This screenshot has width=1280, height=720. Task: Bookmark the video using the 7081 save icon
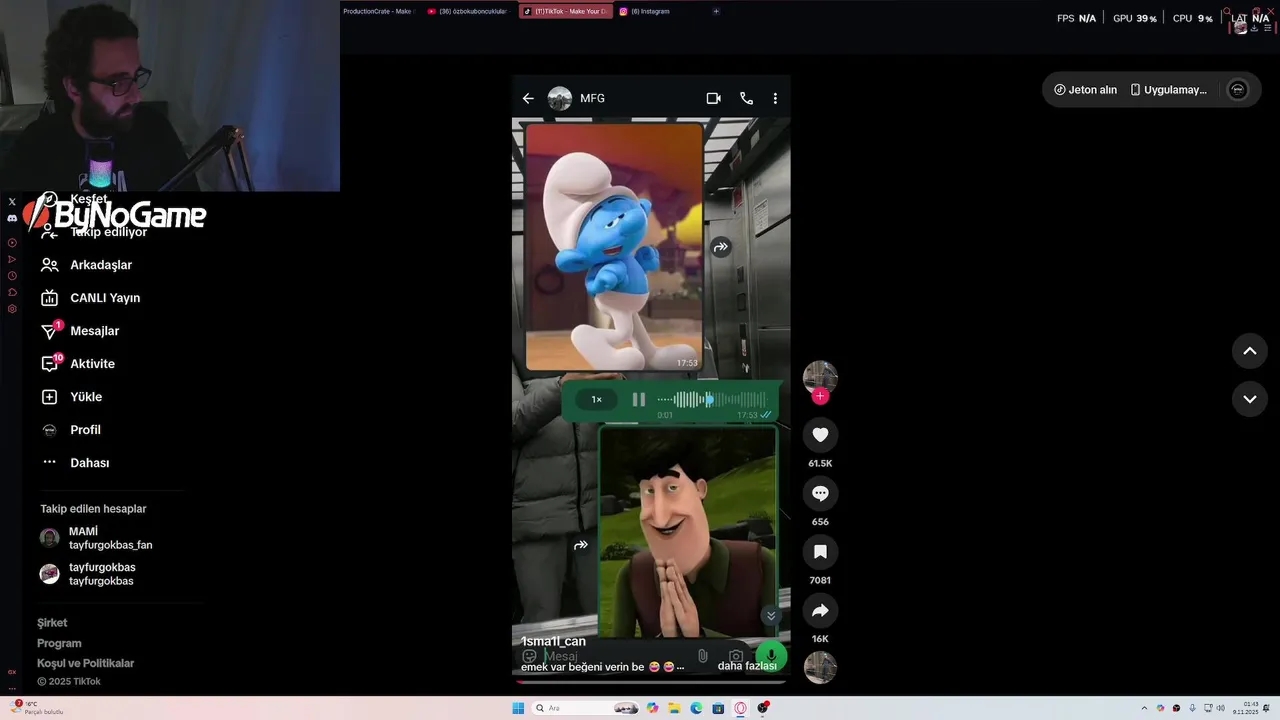(x=820, y=551)
